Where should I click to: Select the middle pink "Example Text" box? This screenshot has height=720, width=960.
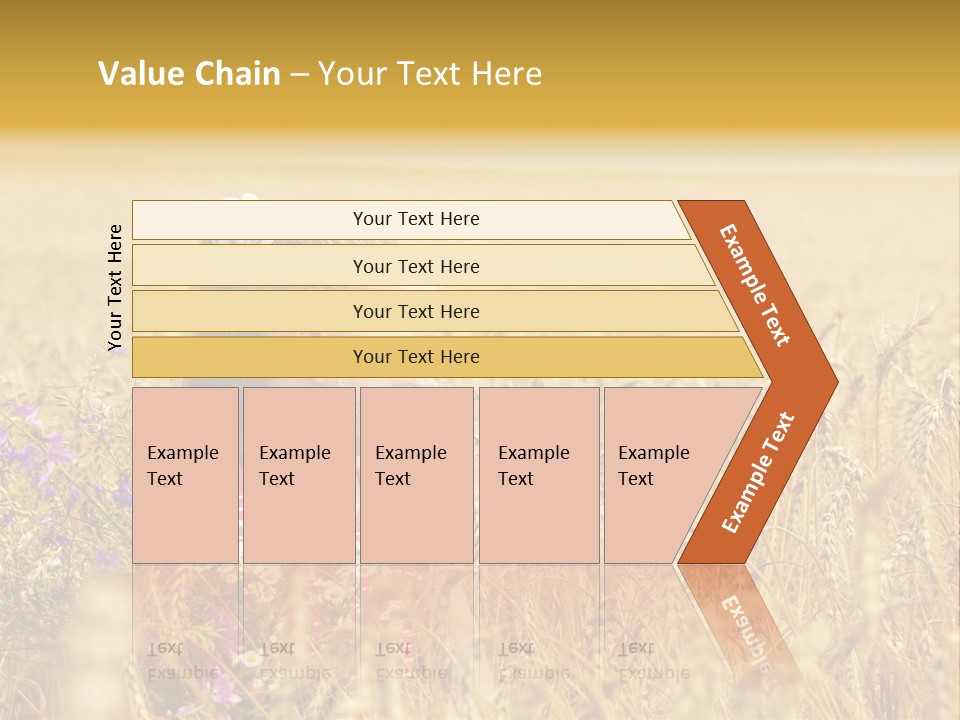(x=416, y=474)
